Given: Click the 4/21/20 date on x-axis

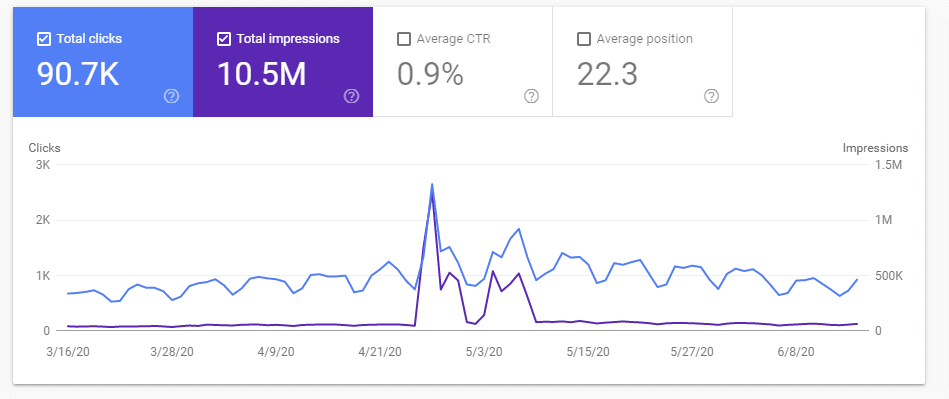Looking at the screenshot, I should coord(378,352).
